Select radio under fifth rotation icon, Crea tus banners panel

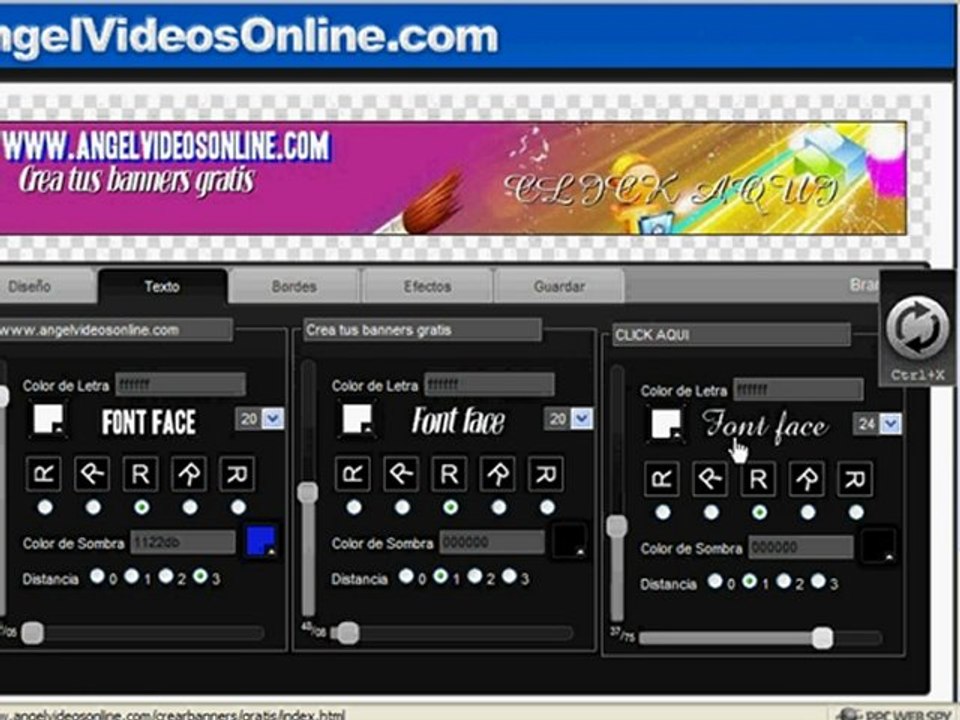pyautogui.click(x=547, y=507)
